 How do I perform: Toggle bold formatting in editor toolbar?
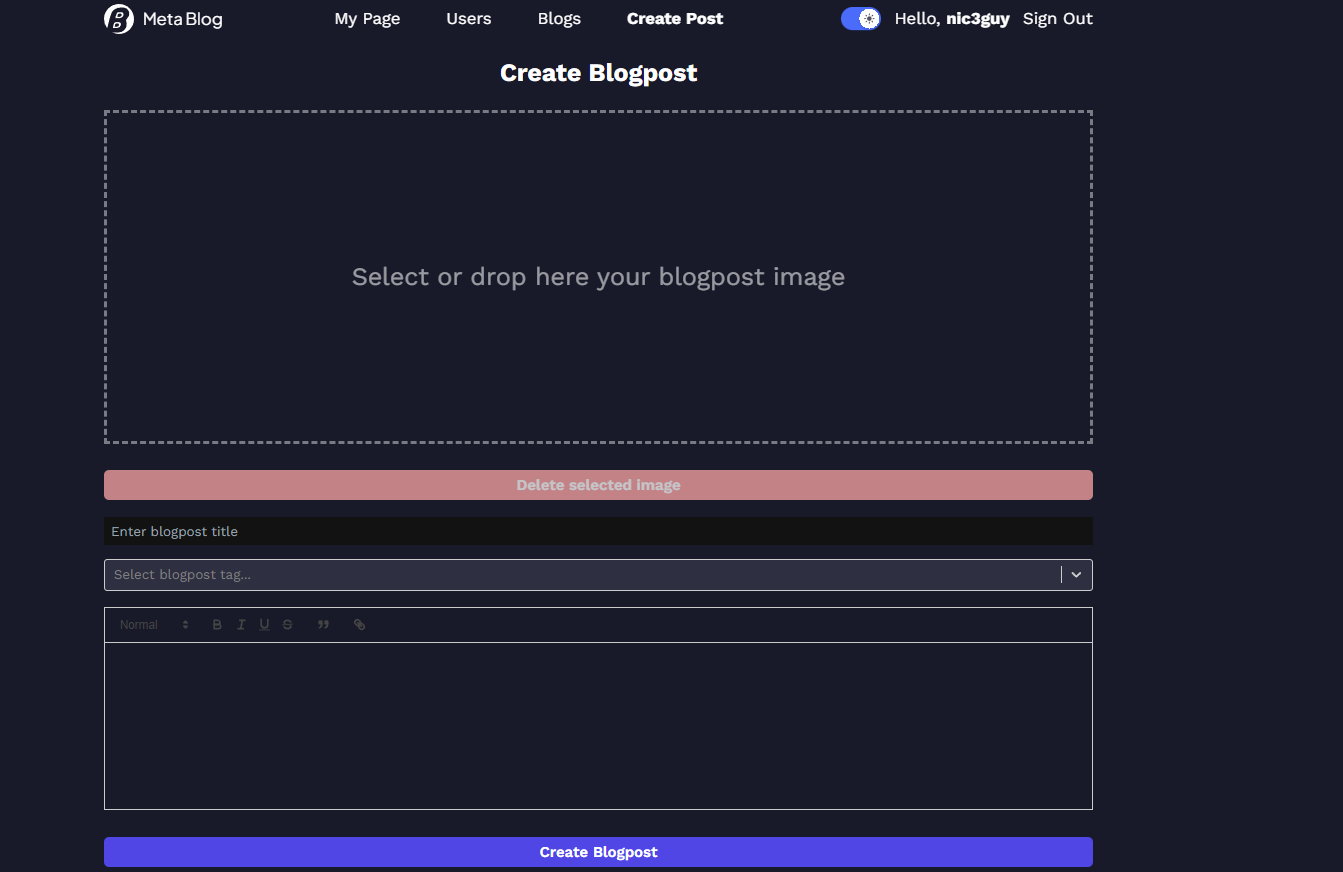[x=217, y=625]
